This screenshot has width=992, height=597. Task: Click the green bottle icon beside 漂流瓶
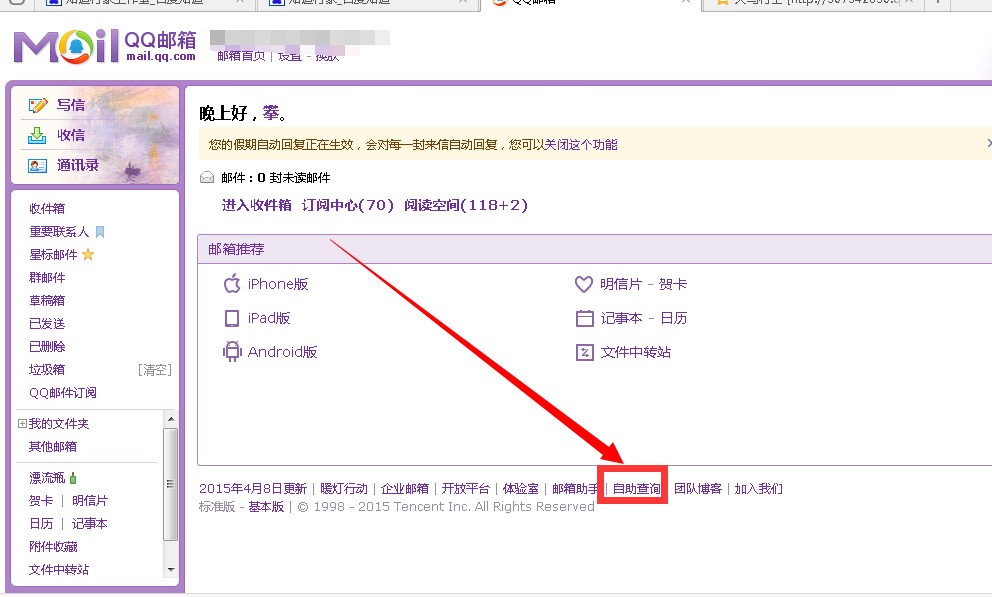tap(73, 477)
